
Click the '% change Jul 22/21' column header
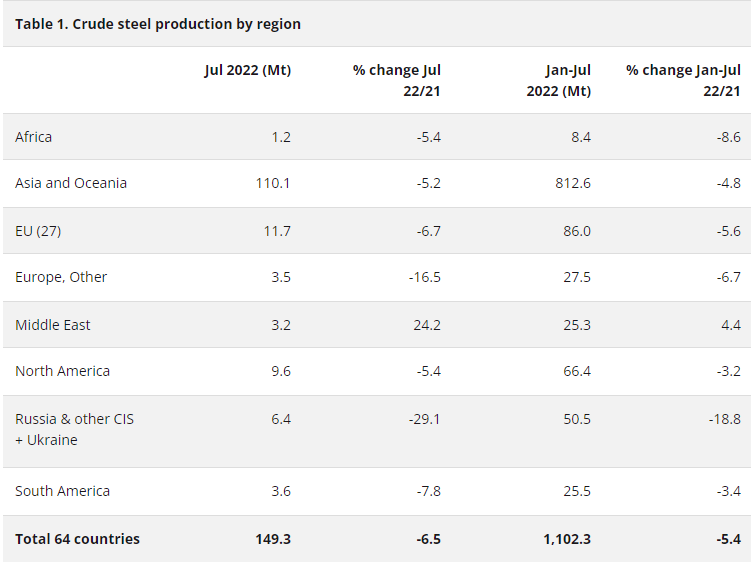tap(397, 80)
